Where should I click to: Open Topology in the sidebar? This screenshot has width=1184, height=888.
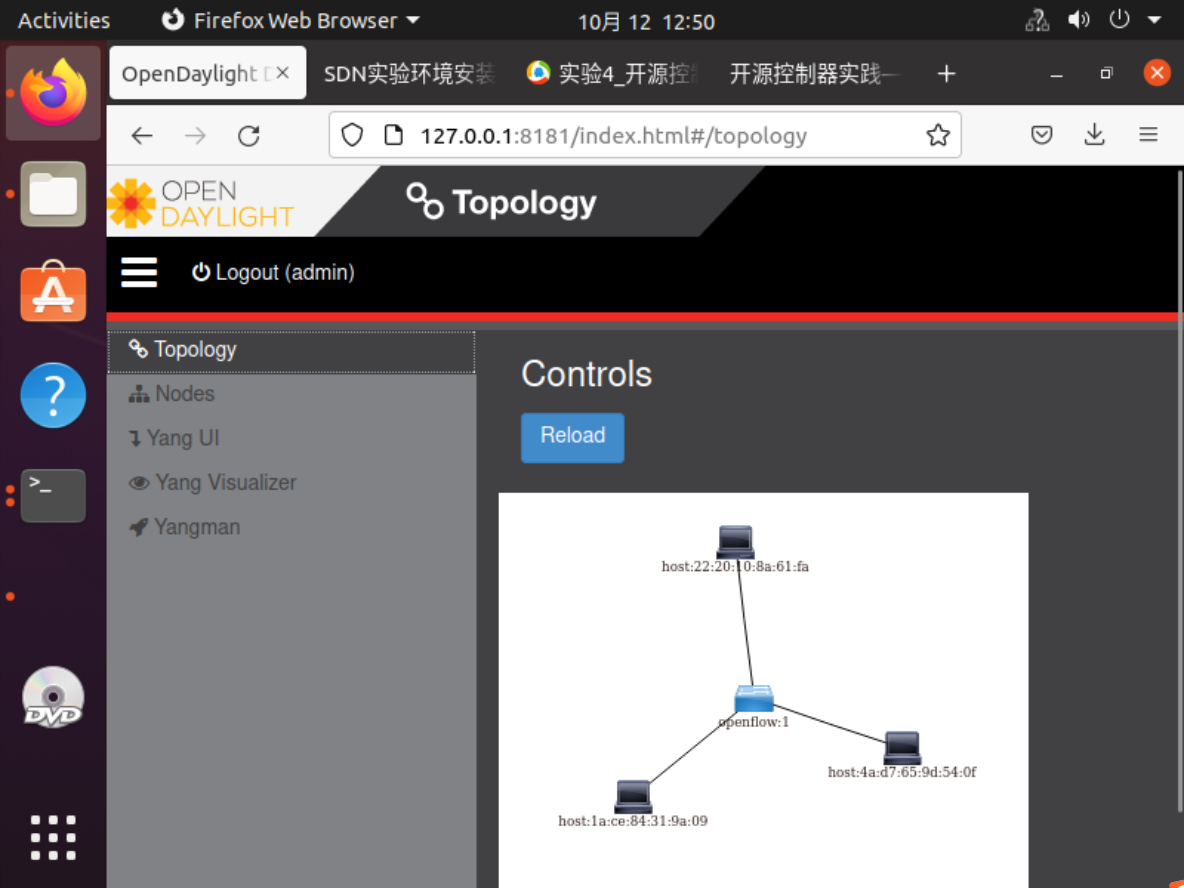291,351
